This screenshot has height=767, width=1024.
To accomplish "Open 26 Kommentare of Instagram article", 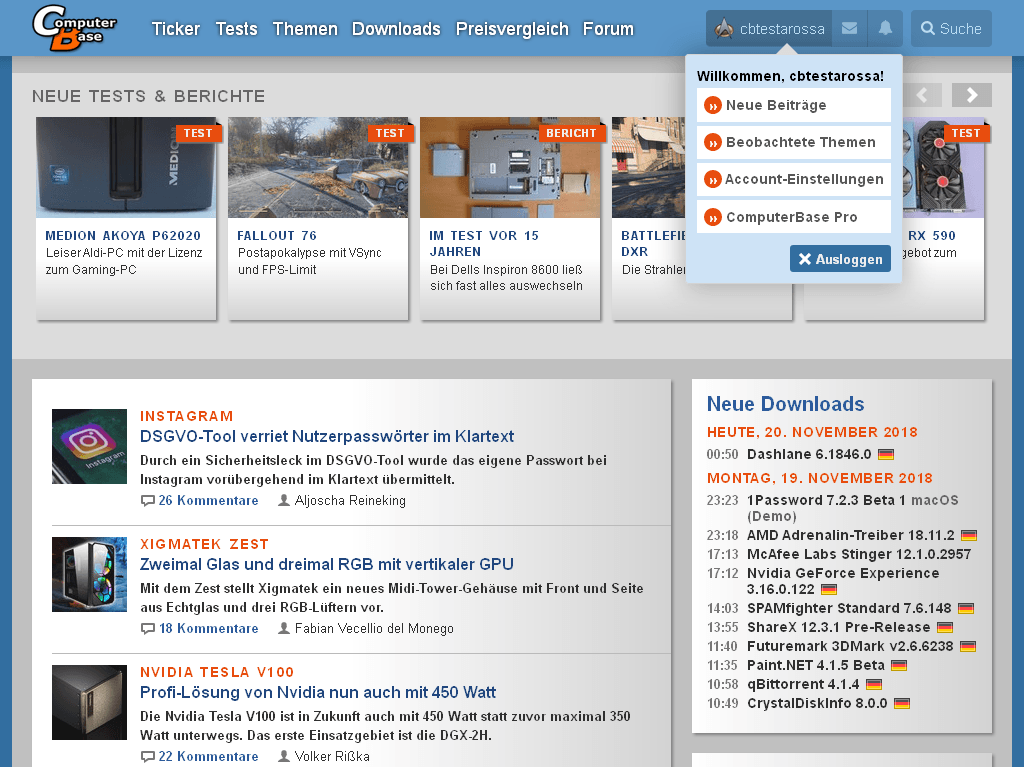I will point(208,501).
